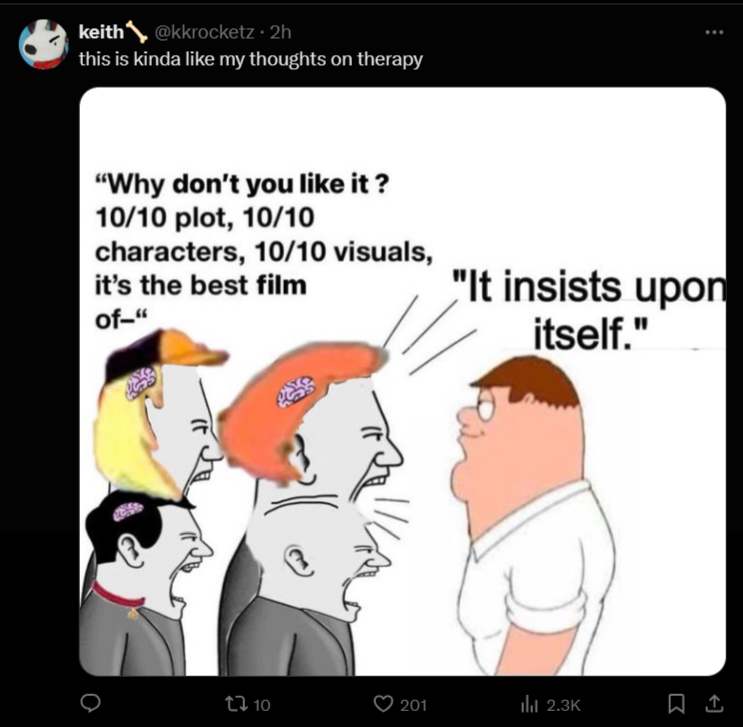Open the tweet text about therapy thoughts
The image size is (743, 727).
point(251,60)
